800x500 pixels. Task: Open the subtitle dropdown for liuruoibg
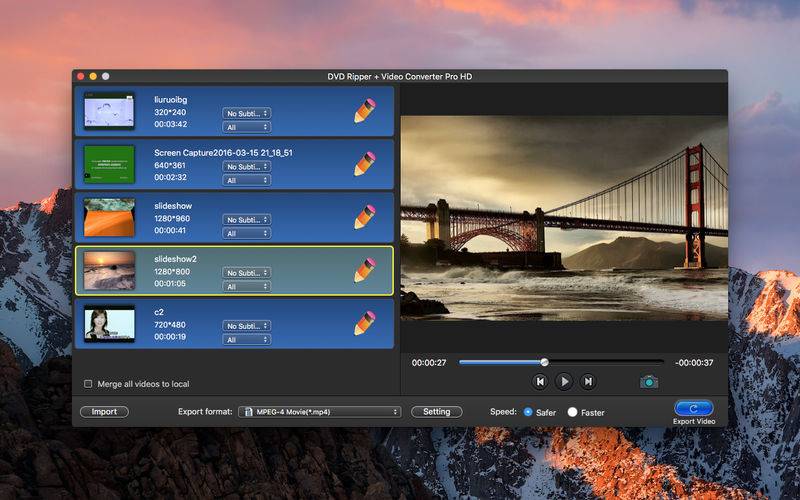point(246,113)
